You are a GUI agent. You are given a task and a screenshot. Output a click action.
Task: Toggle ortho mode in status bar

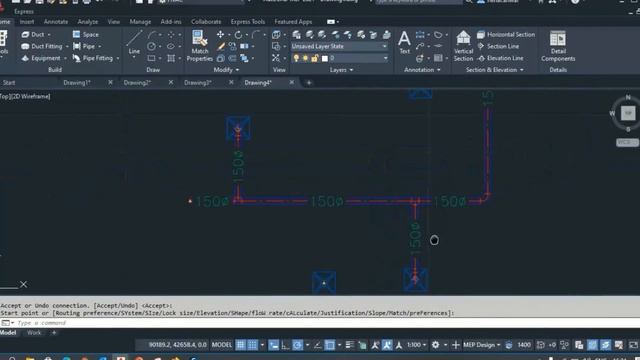coord(285,345)
